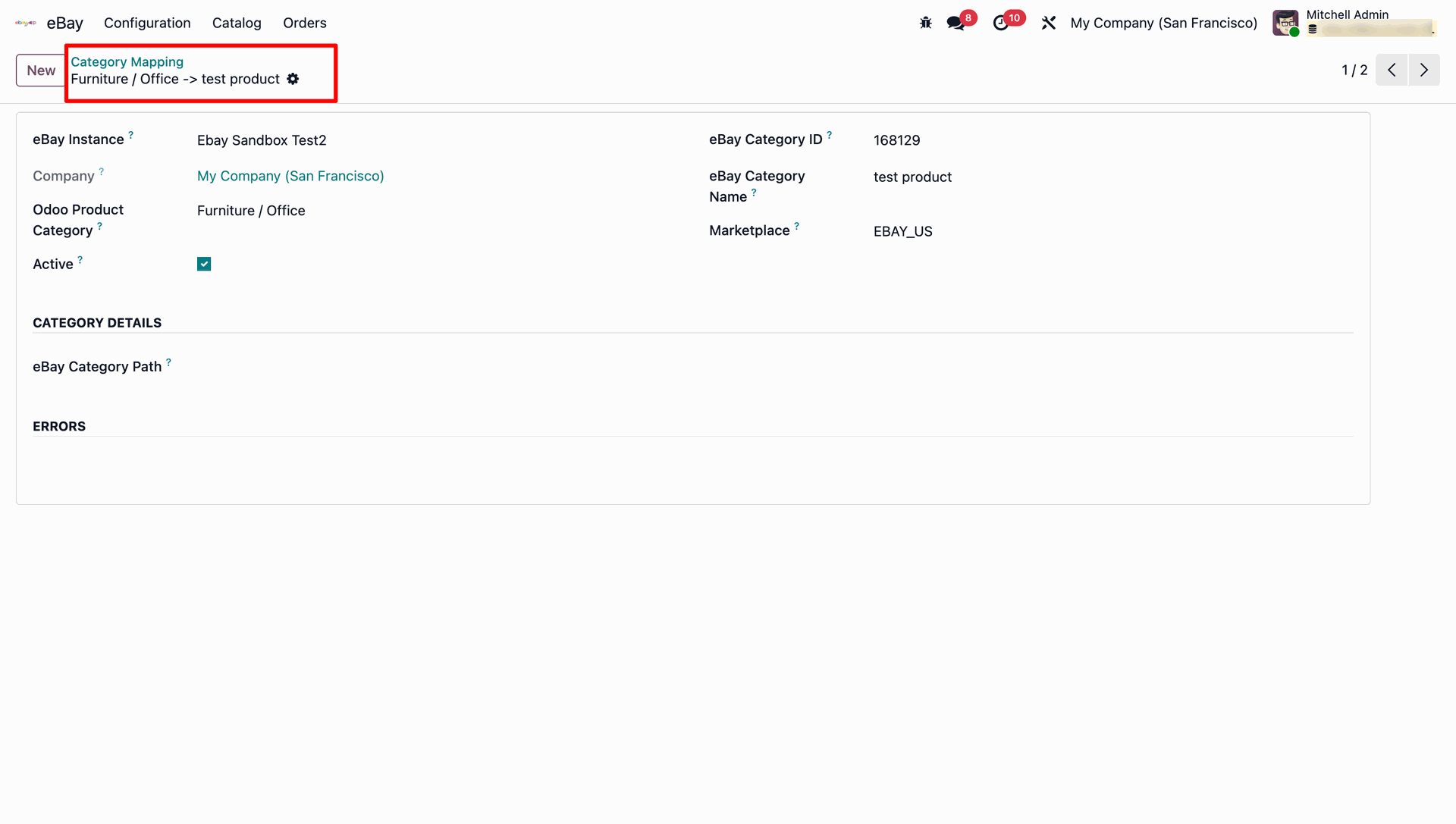Screen dimensions: 1456x824
Task: Open the gear actions menu by record title
Action: pyautogui.click(x=293, y=79)
